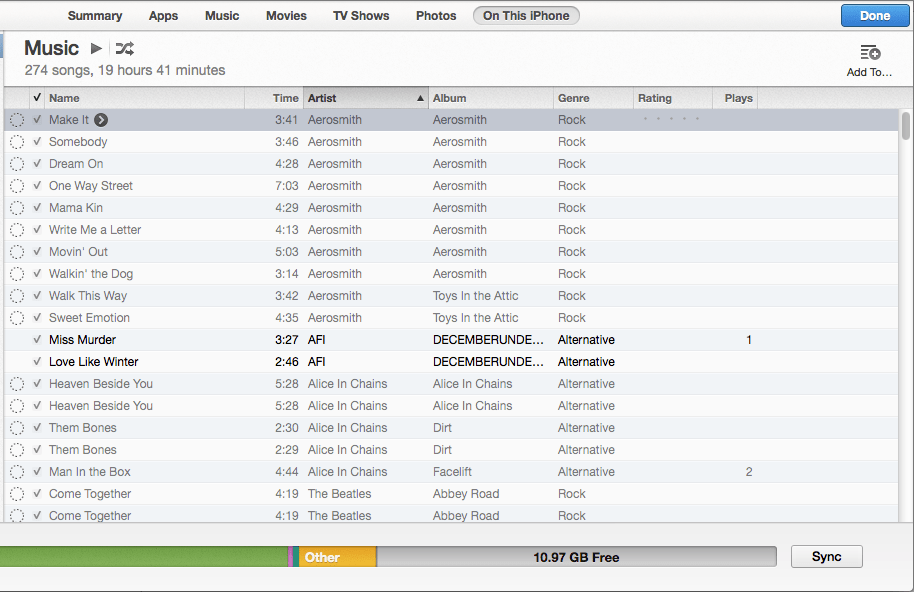Click the sync circle next to "Heaven Beside You"
Screen dimensions: 914x592
click(x=17, y=383)
